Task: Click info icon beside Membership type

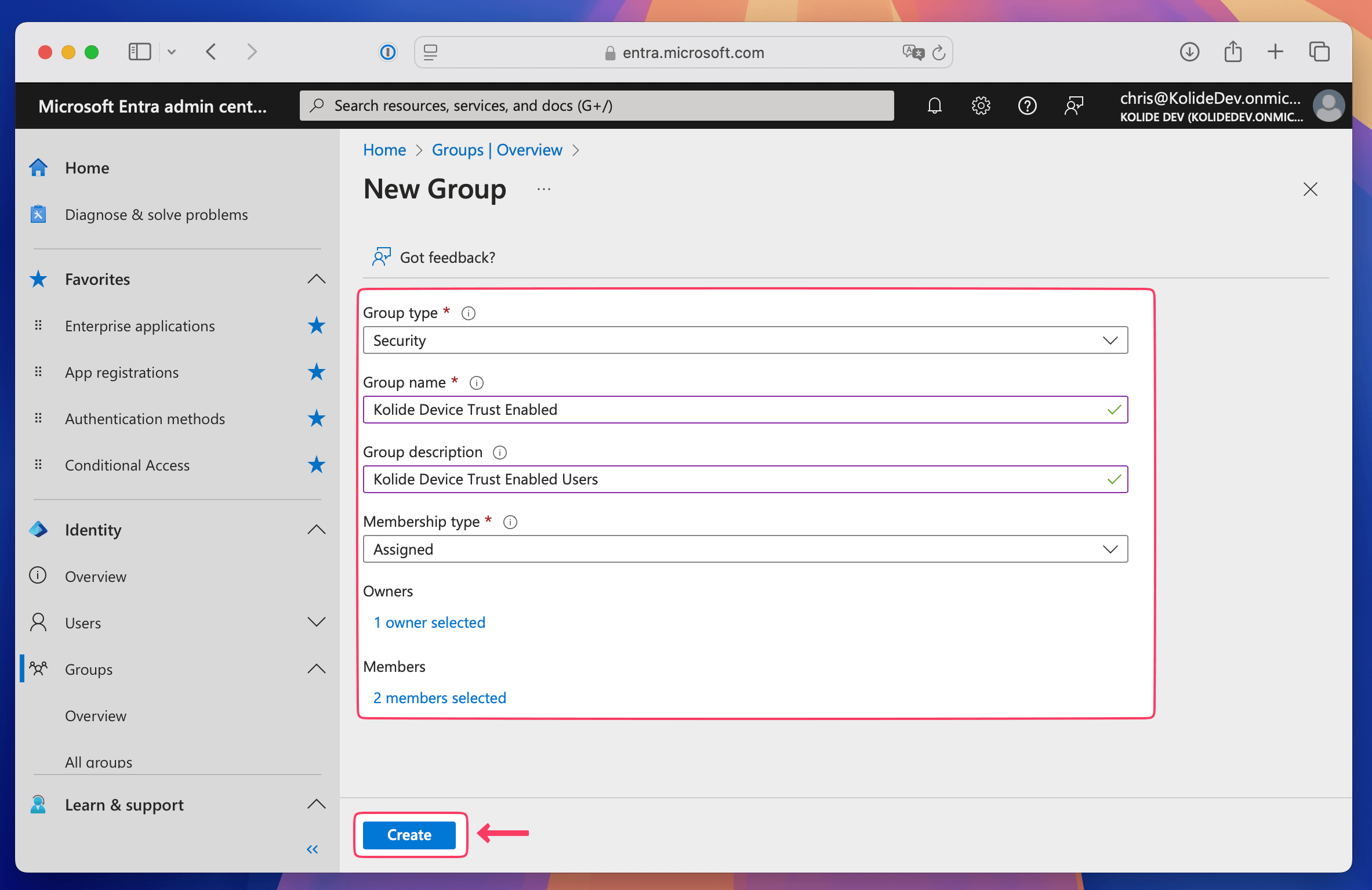Action: coord(510,522)
